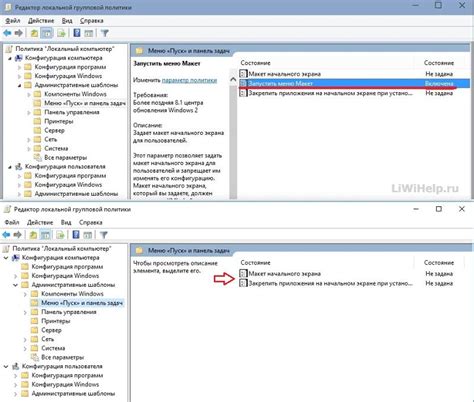
Task: Click the Export list icon in the lower window toolbar
Action: tap(60, 235)
